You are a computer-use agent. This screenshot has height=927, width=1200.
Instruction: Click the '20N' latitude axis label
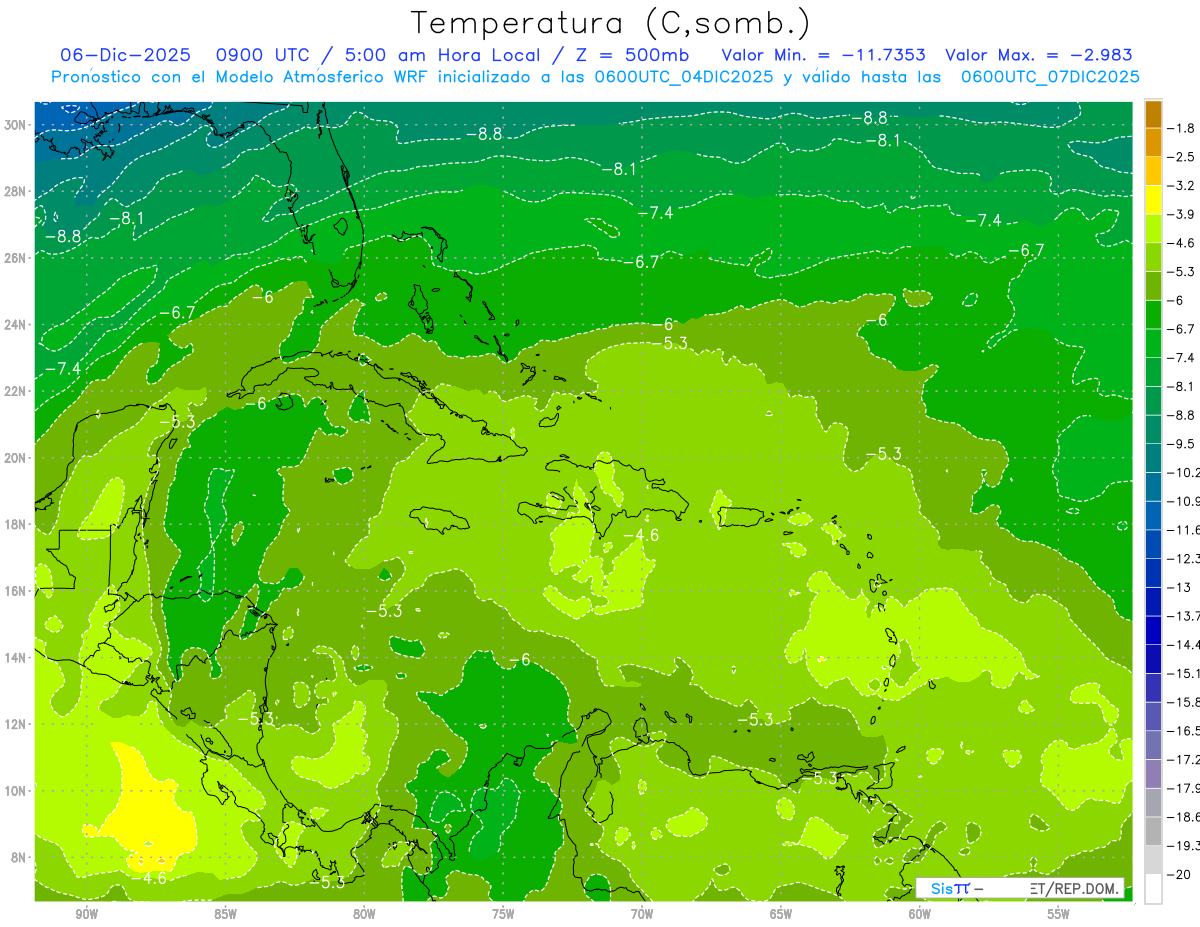tap(14, 458)
